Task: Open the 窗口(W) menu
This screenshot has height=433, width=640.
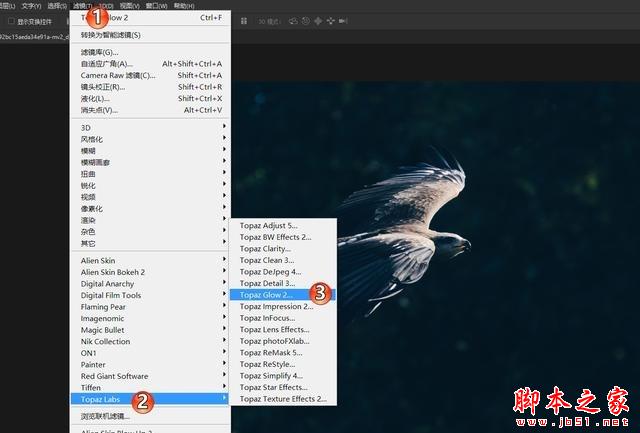Action: [x=156, y=6]
